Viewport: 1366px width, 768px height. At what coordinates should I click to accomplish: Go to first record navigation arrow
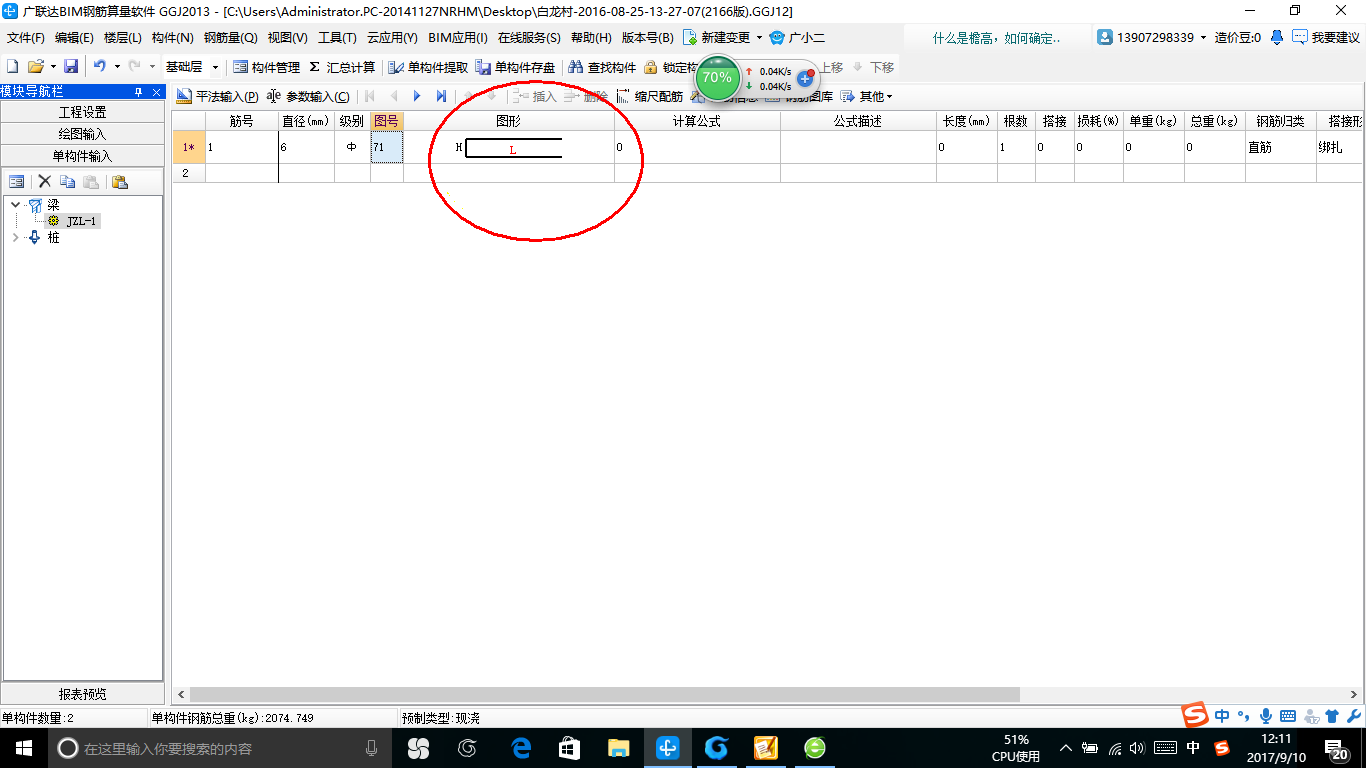(370, 96)
